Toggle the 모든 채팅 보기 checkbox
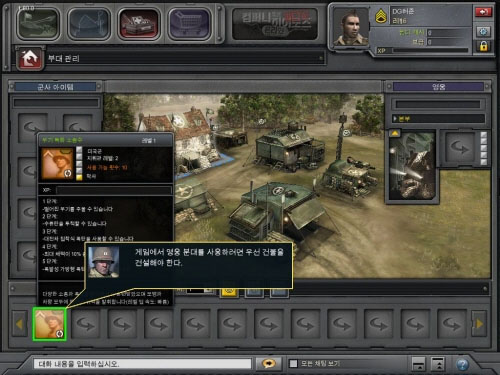 click(x=293, y=364)
